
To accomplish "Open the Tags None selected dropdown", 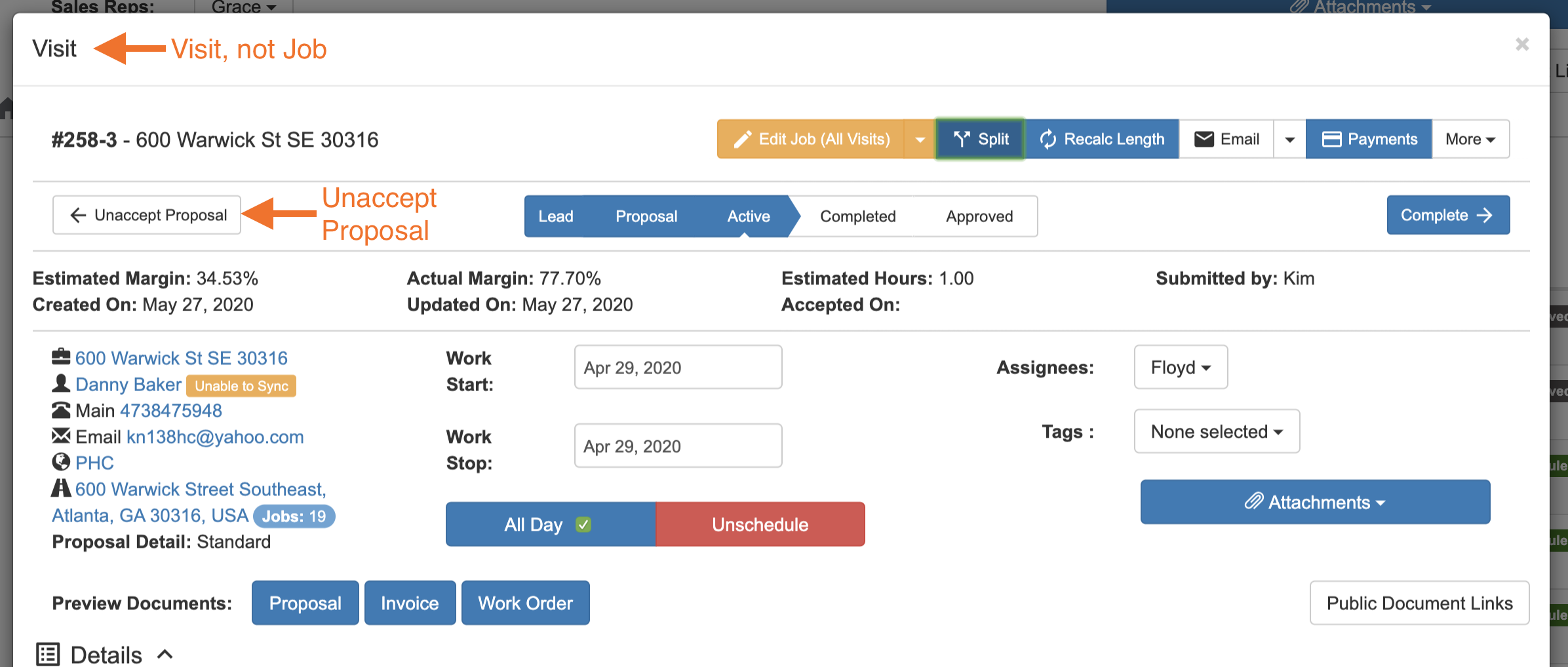I will pyautogui.click(x=1217, y=431).
